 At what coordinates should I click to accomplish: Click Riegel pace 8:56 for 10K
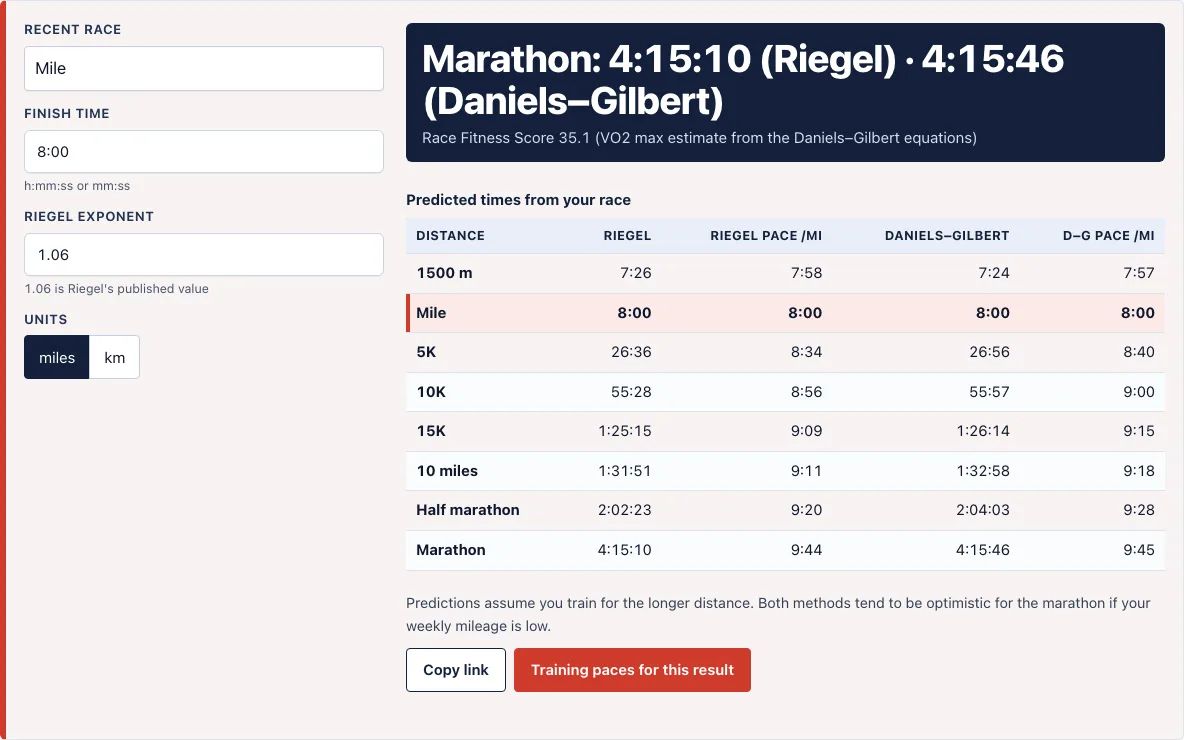click(x=806, y=392)
